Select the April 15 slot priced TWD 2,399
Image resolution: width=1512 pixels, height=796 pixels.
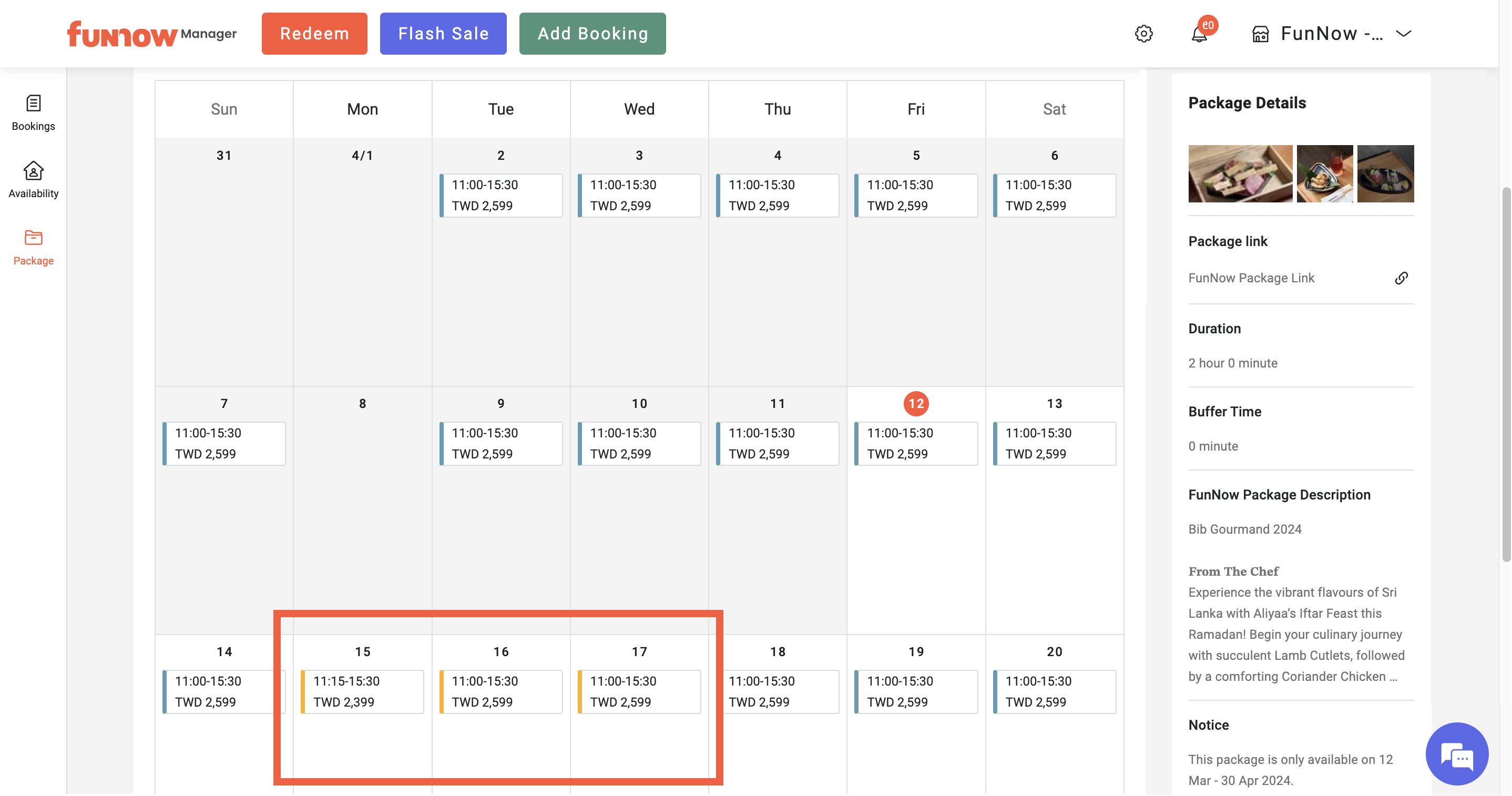coord(362,691)
